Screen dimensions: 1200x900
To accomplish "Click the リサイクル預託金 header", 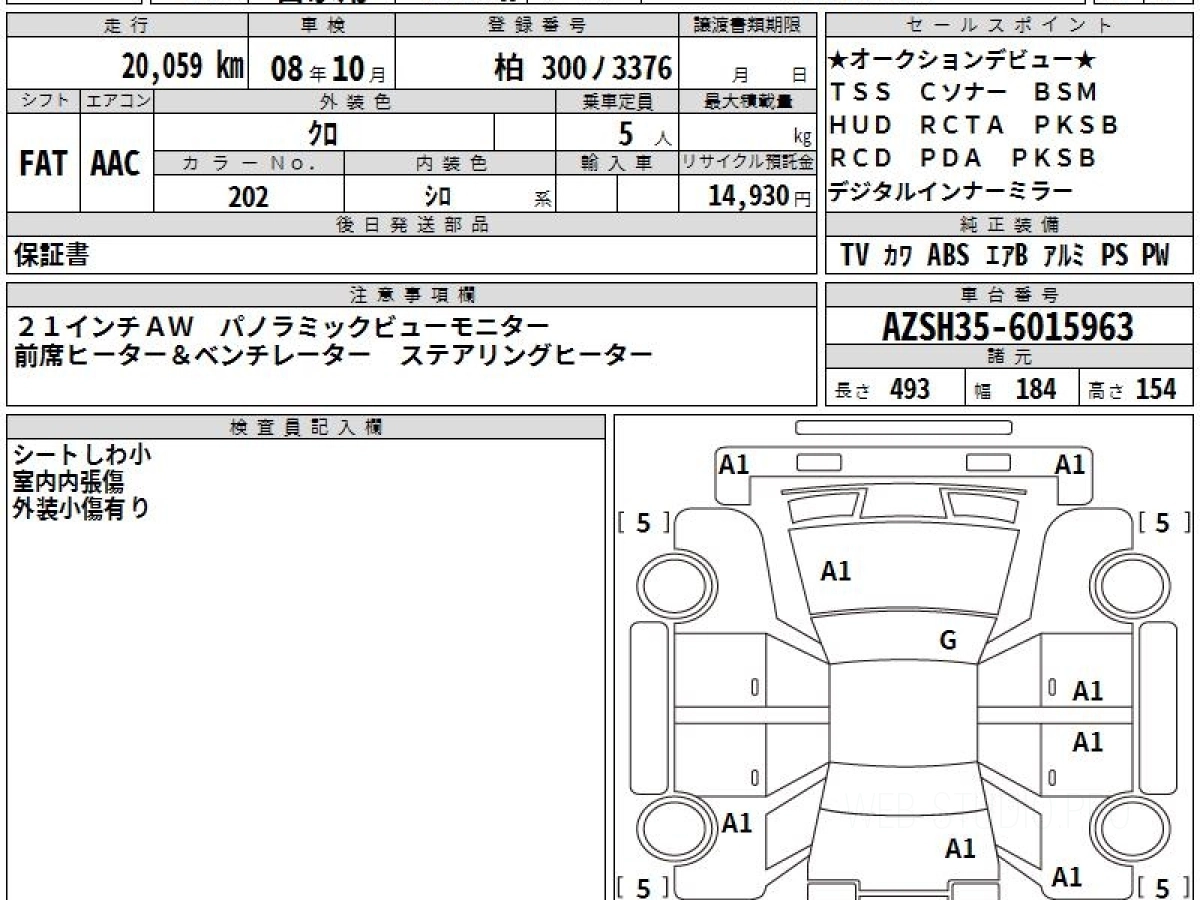I will (x=748, y=163).
